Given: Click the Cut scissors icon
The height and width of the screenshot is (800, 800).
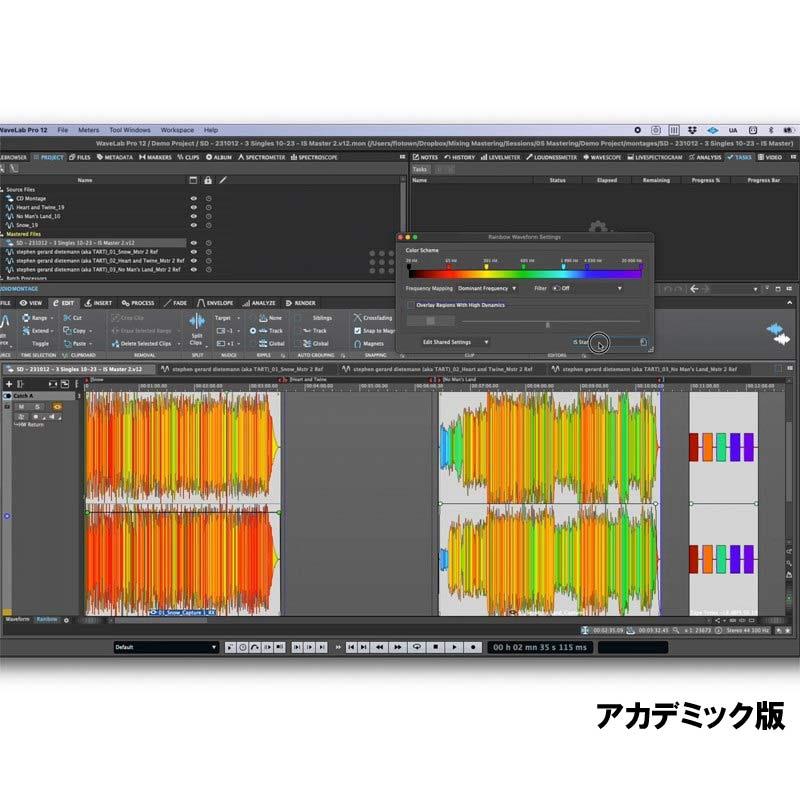Looking at the screenshot, I should pos(66,317).
